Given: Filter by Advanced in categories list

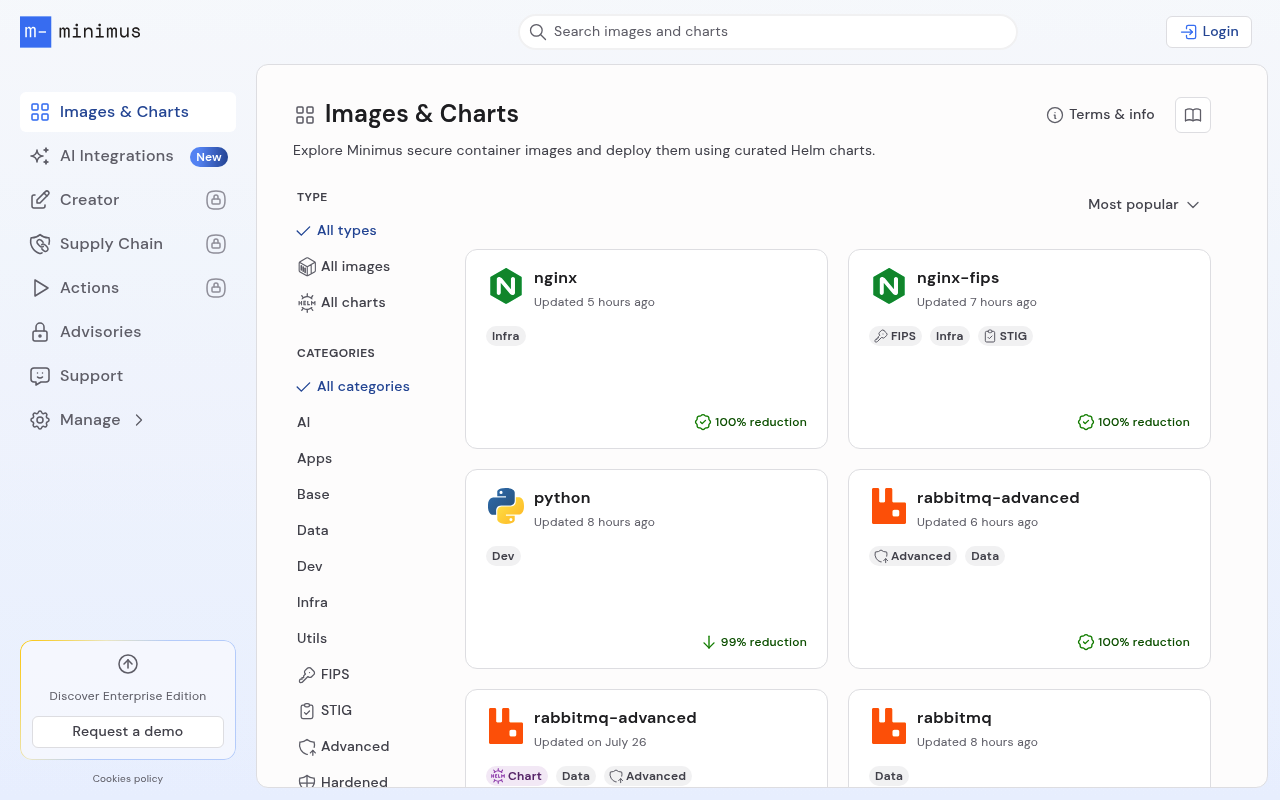Looking at the screenshot, I should pyautogui.click(x=344, y=746).
